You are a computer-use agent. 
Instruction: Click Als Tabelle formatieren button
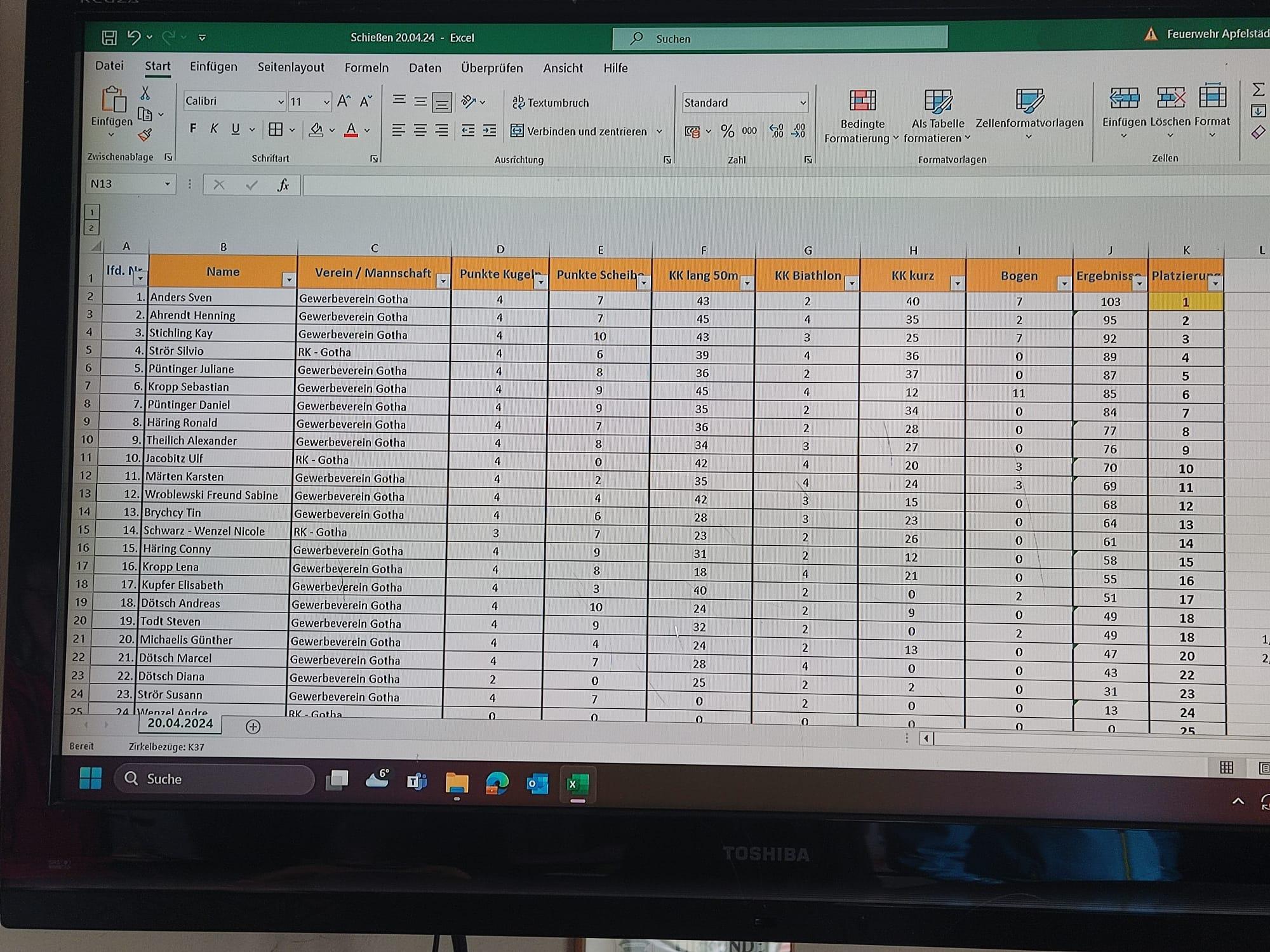tap(937, 117)
